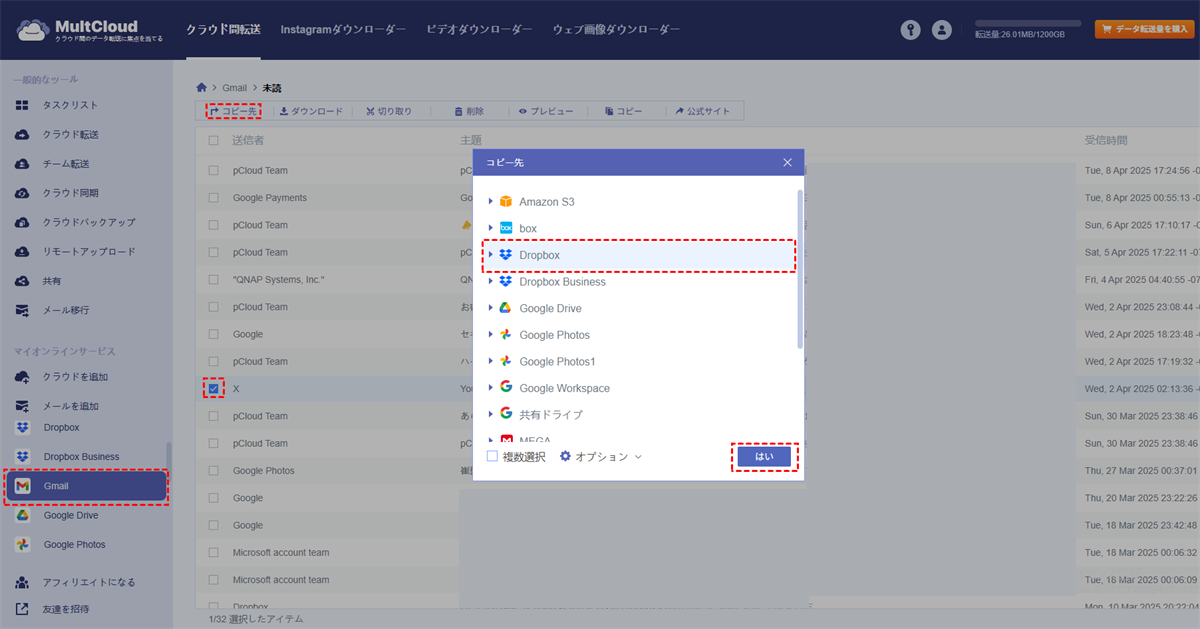Check the first Microsoft account team row
The width and height of the screenshot is (1200, 629).
213,552
